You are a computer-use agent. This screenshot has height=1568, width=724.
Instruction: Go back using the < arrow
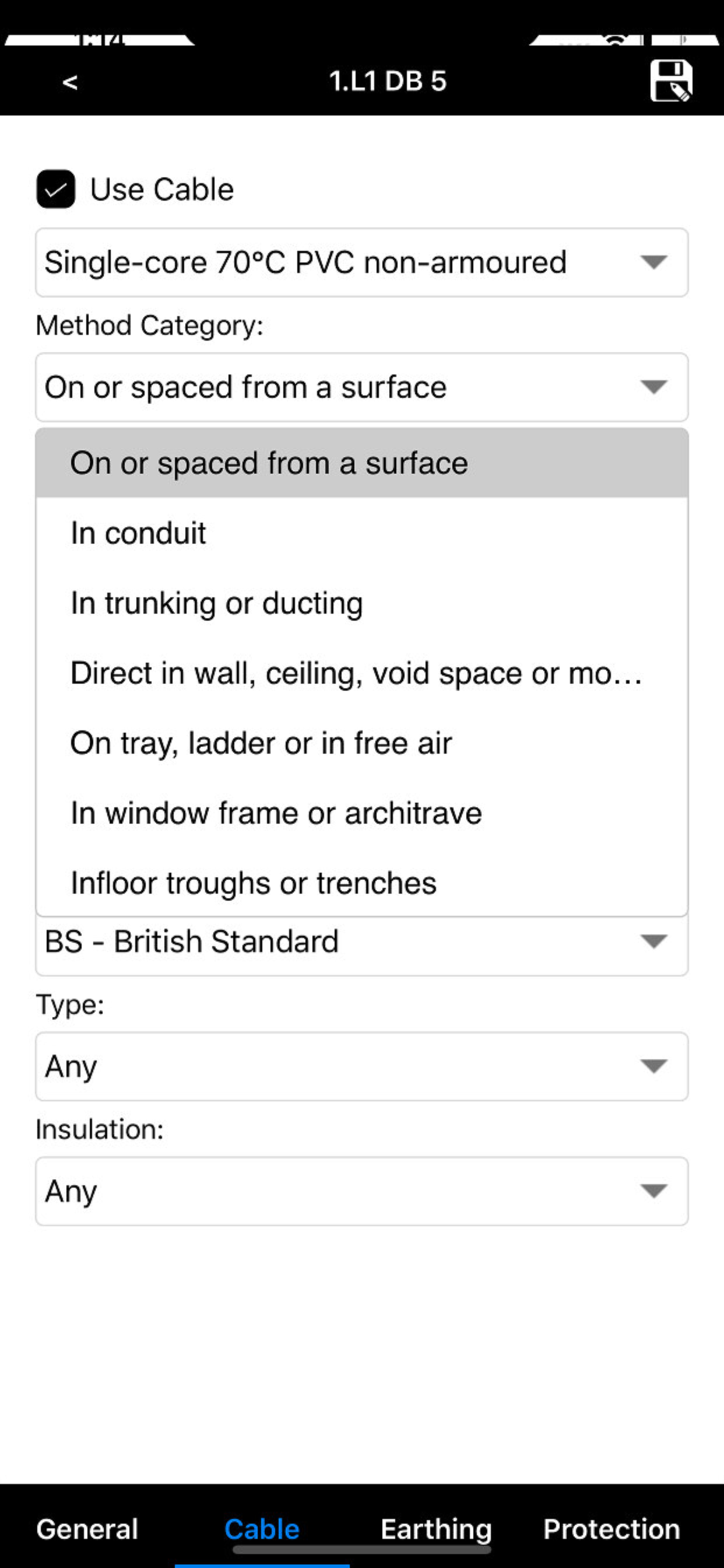click(x=70, y=82)
